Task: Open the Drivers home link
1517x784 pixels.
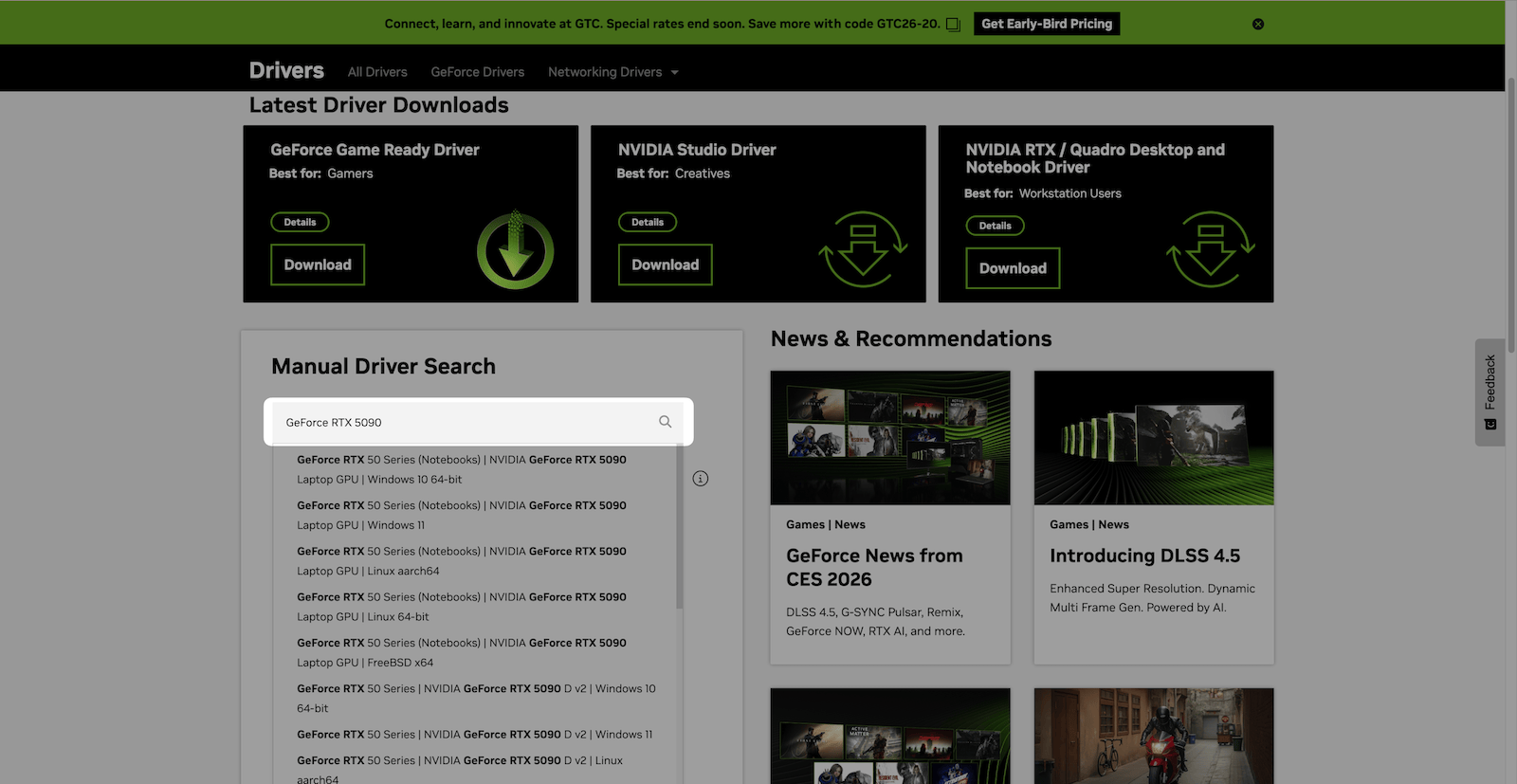Action: (x=286, y=71)
